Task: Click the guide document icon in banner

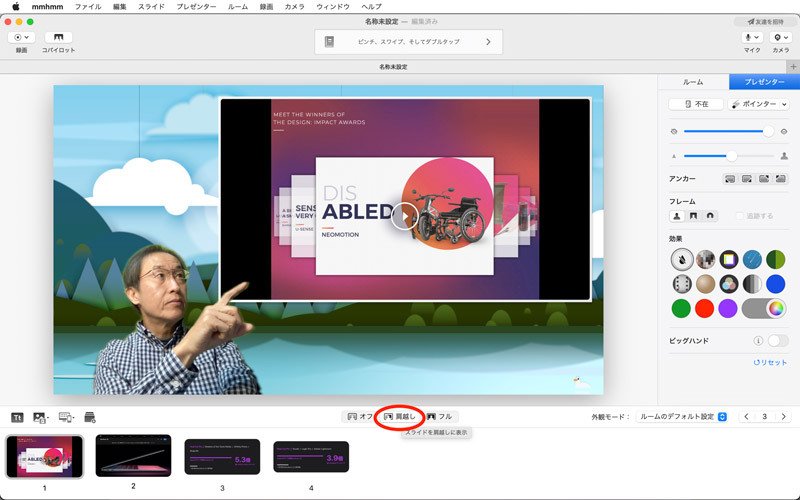Action: (x=330, y=42)
